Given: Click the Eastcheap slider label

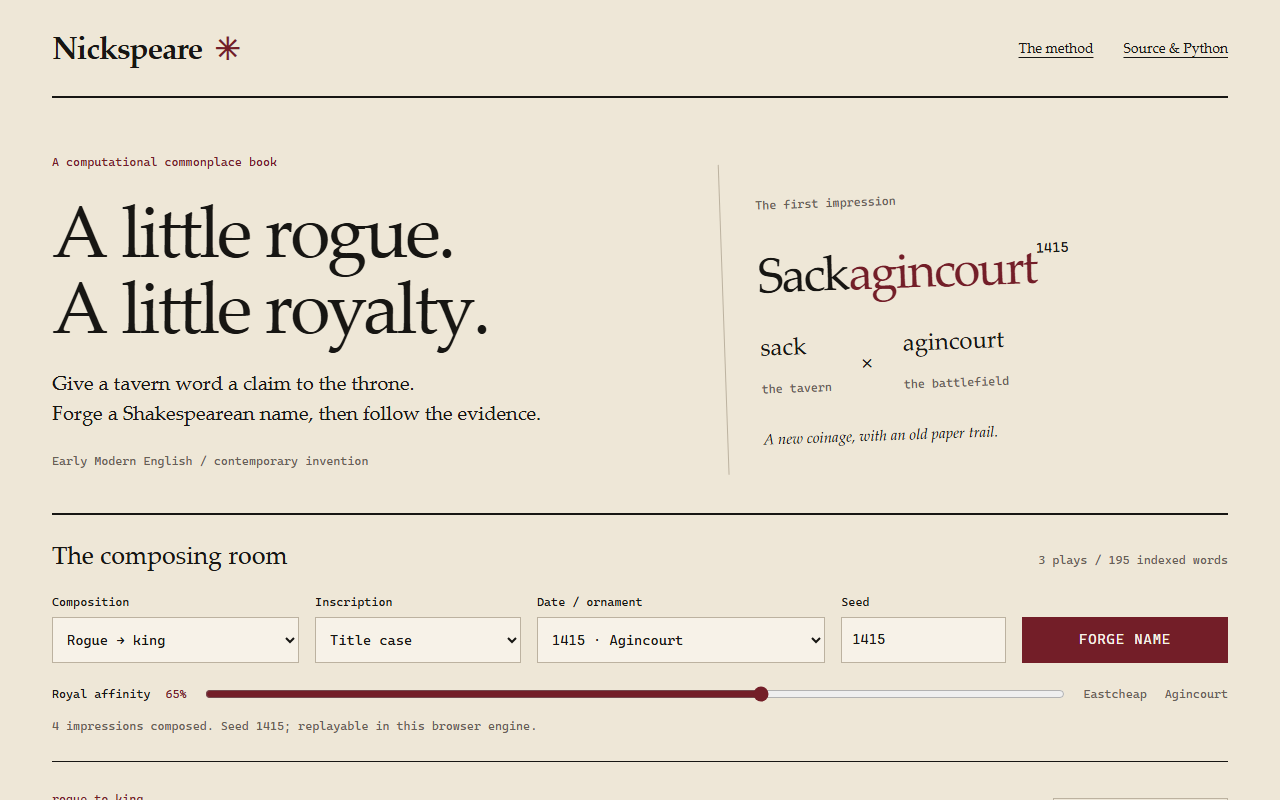Looking at the screenshot, I should (1115, 694).
